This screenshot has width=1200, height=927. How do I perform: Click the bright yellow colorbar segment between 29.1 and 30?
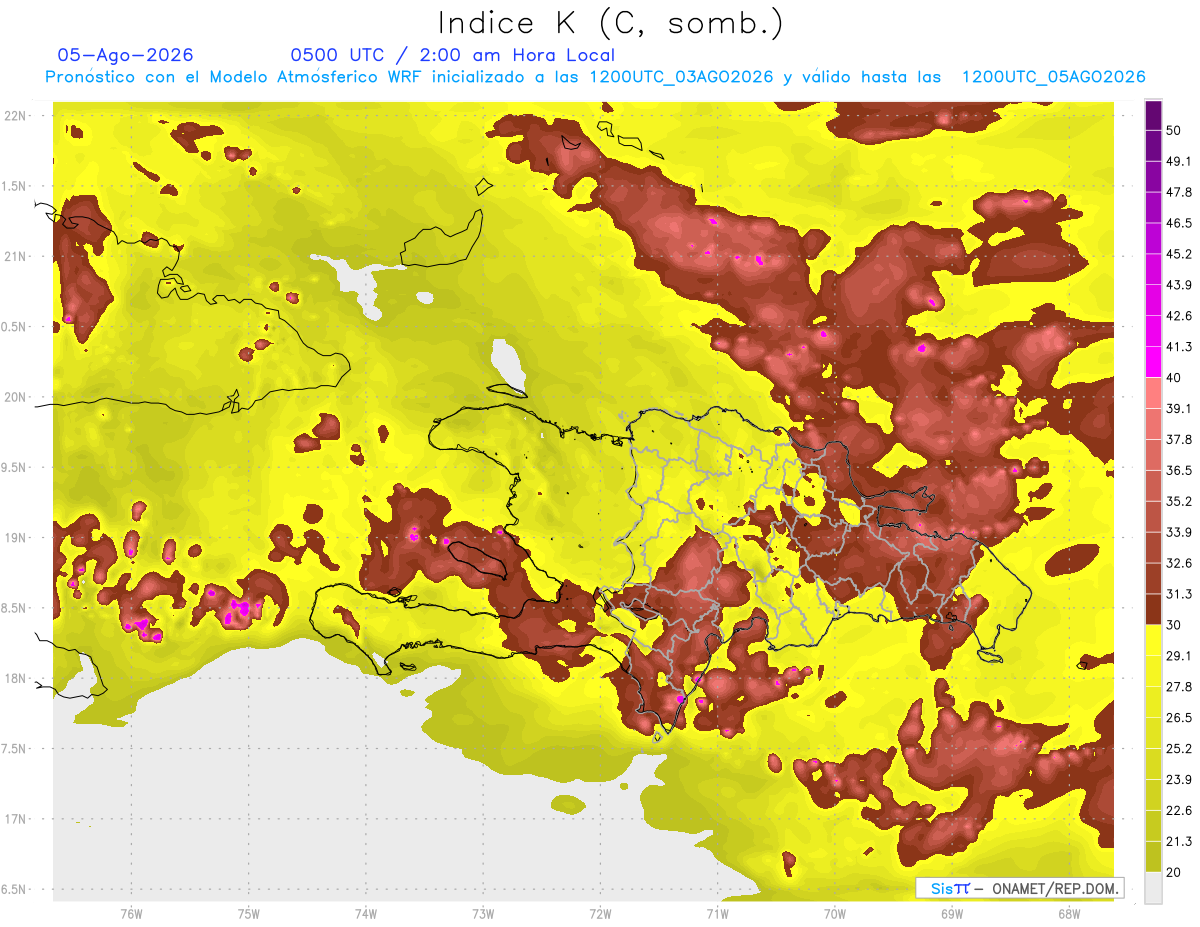[x=1153, y=640]
